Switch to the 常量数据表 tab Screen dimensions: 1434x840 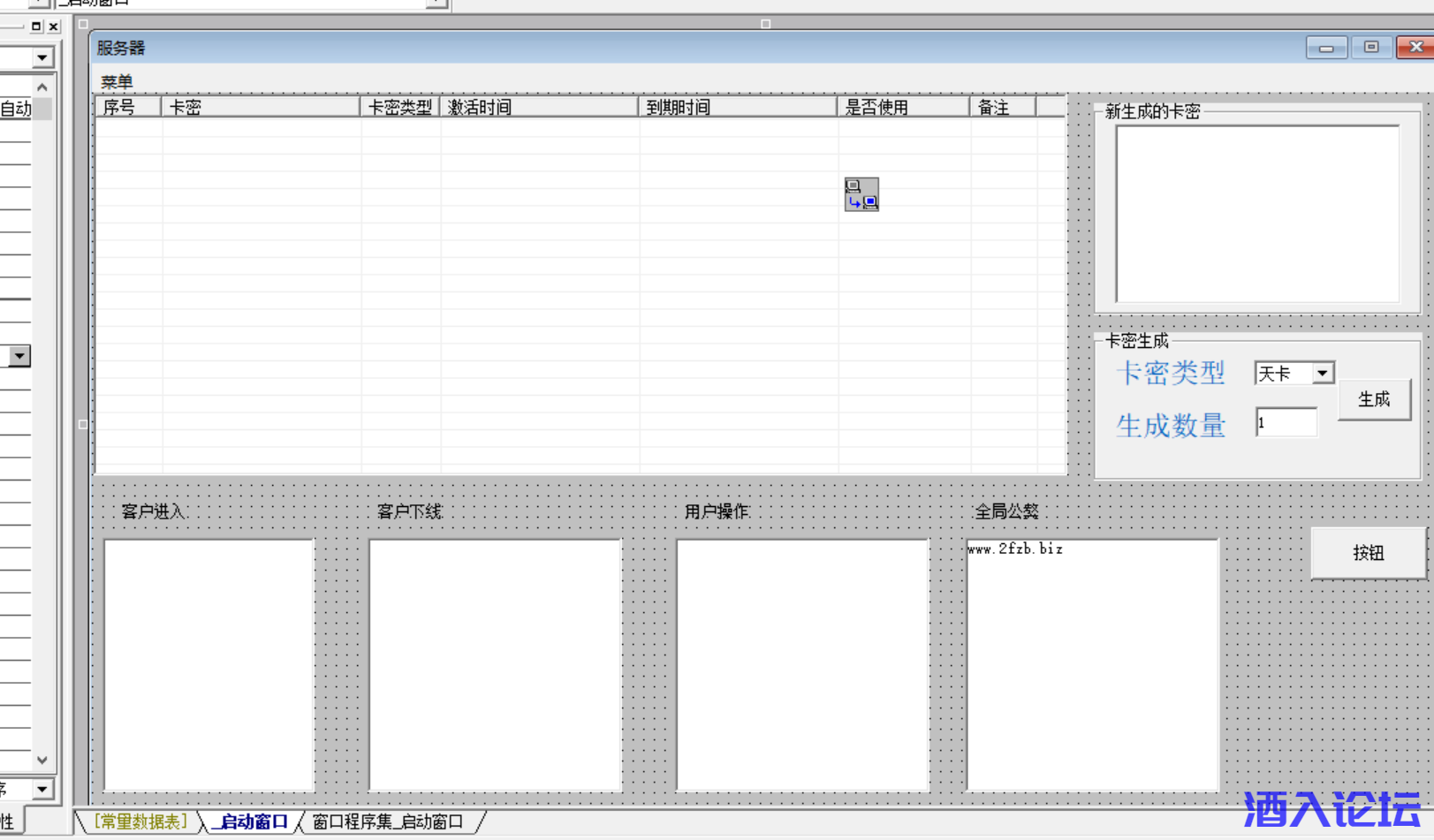pos(140,821)
